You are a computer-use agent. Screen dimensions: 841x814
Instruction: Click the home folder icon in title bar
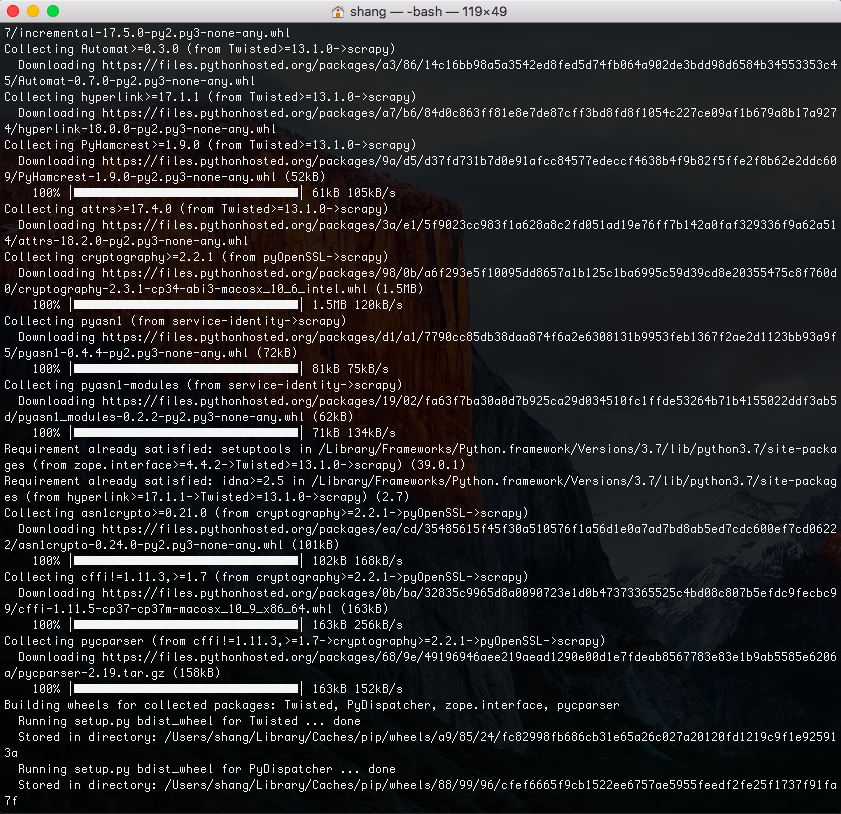(x=338, y=11)
